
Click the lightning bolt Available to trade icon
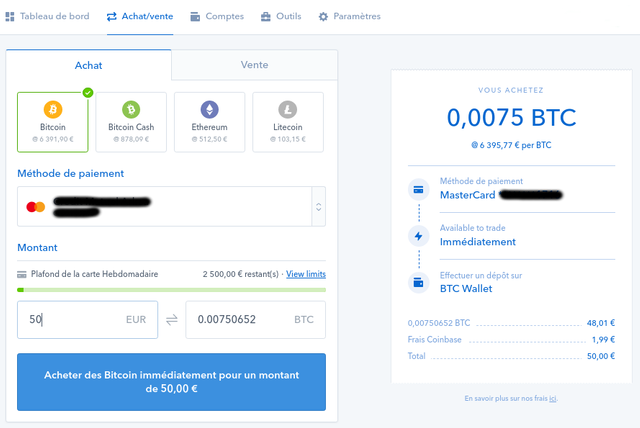(x=418, y=236)
